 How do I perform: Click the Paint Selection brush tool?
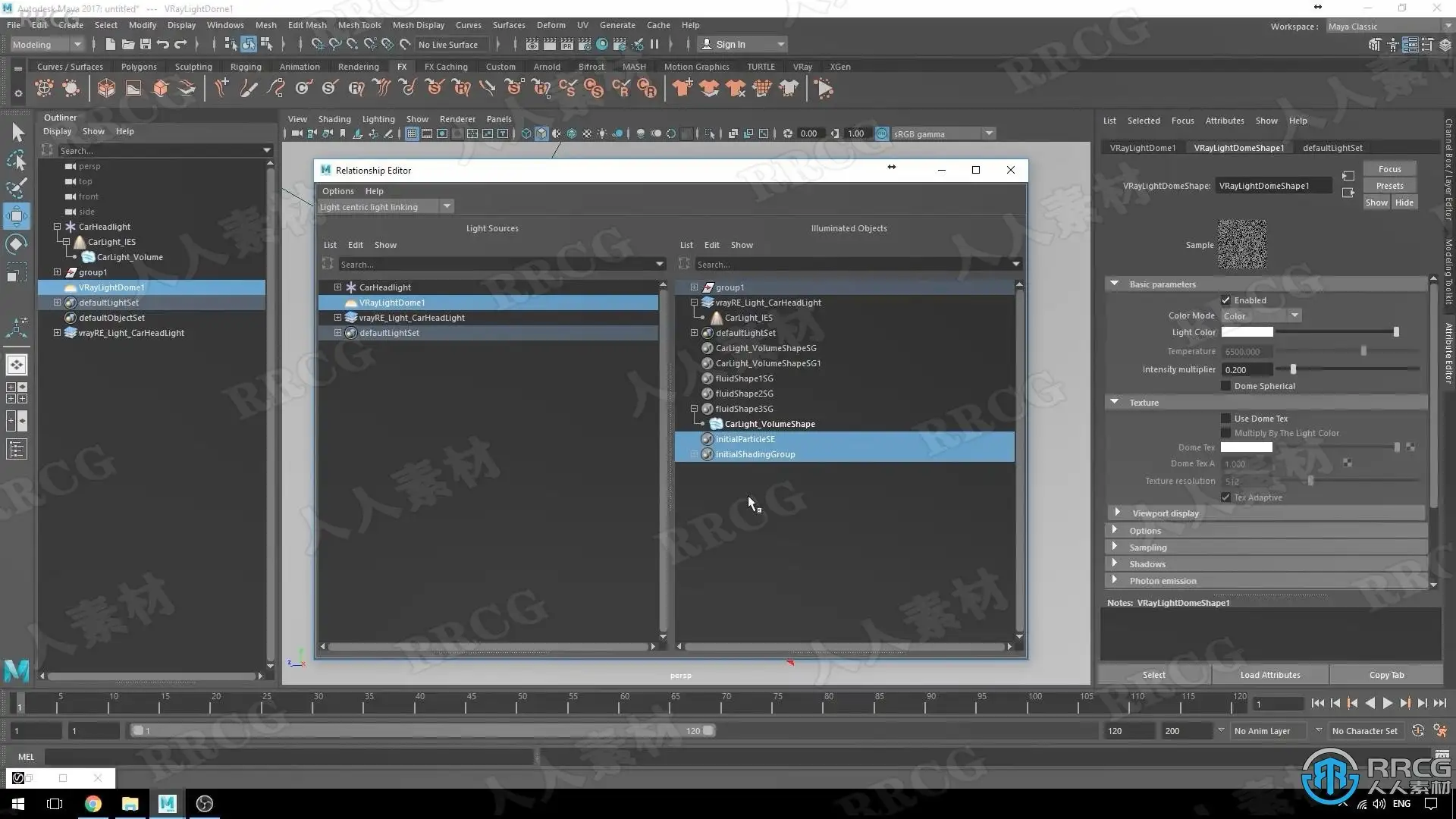pos(17,188)
